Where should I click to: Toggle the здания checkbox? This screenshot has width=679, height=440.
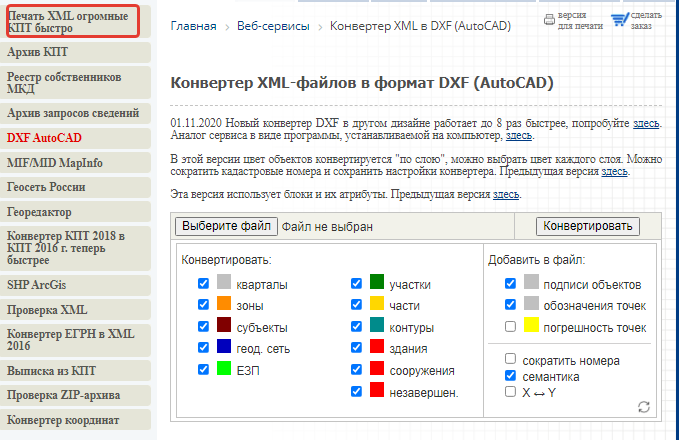pyautogui.click(x=356, y=347)
